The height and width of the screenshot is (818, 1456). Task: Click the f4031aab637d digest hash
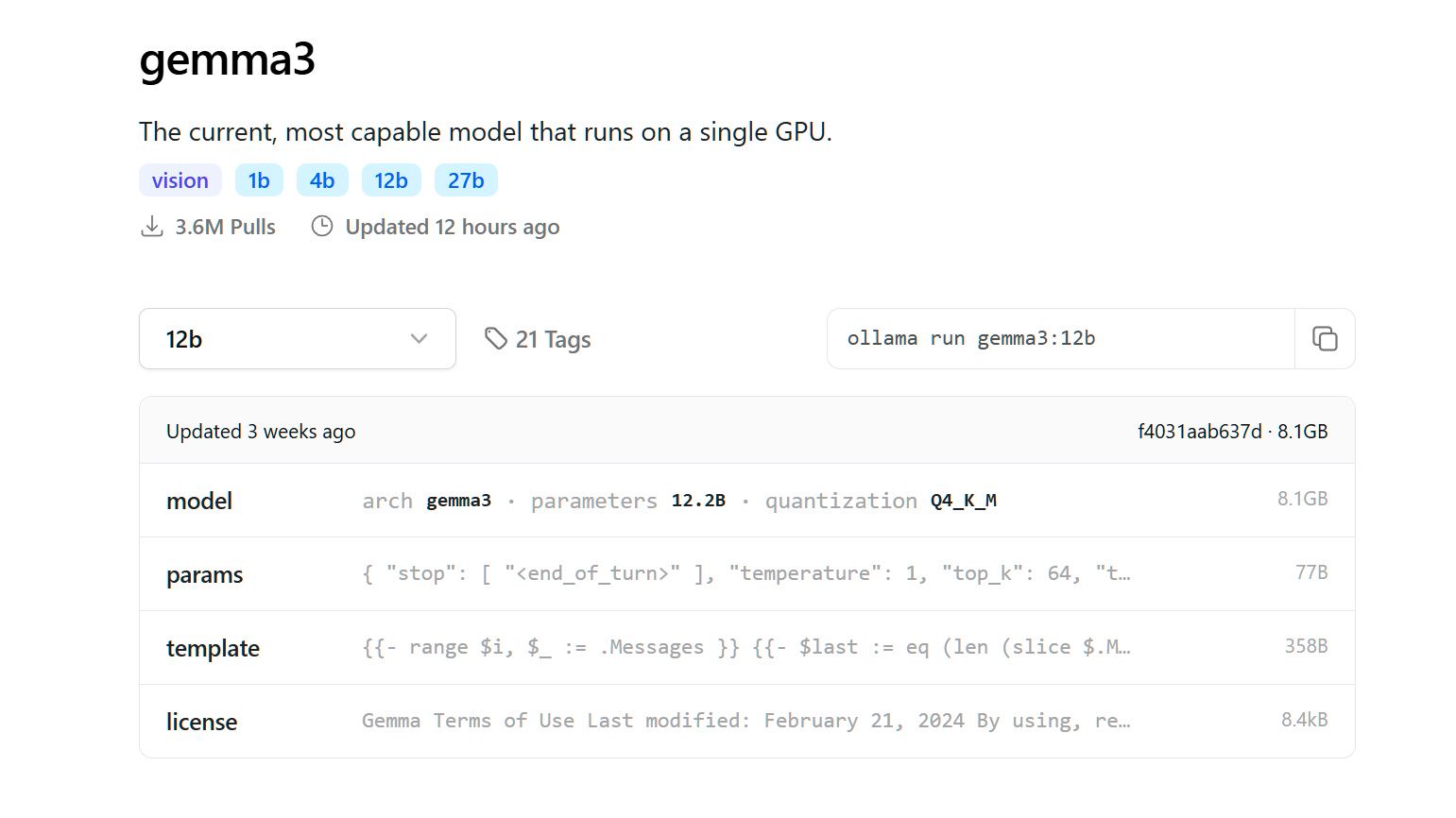pyautogui.click(x=1199, y=432)
